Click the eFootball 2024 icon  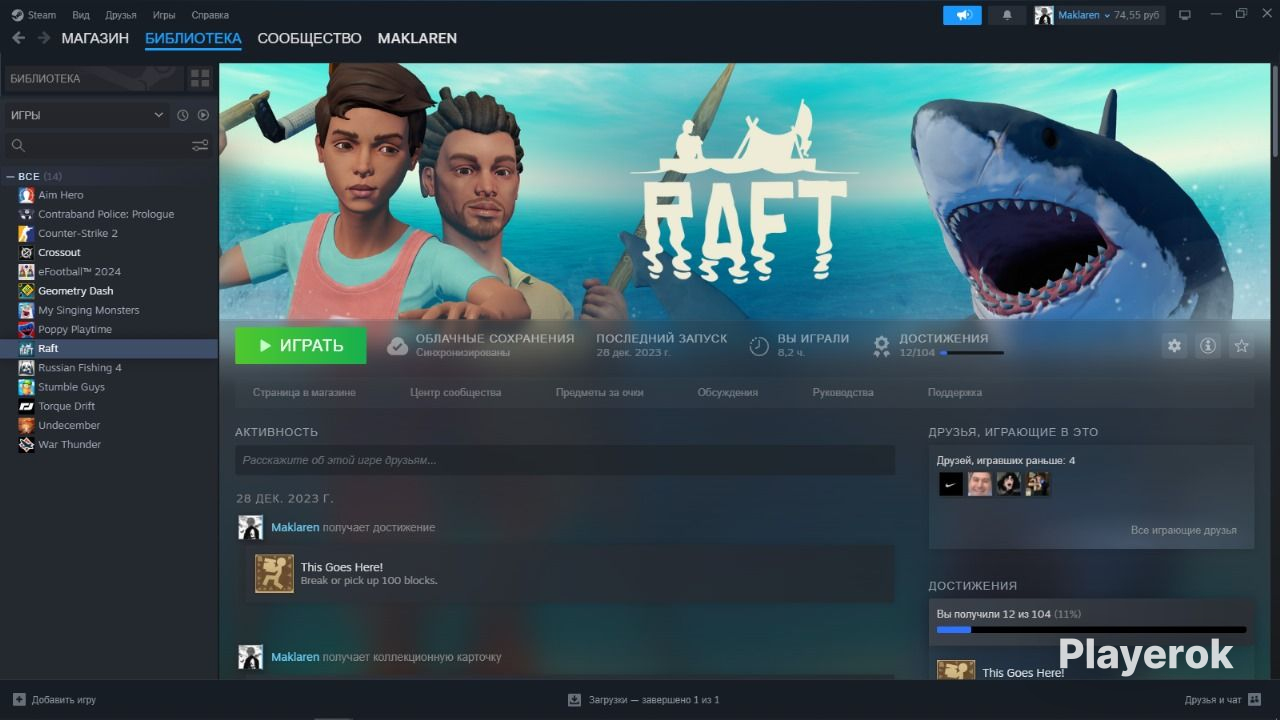click(x=27, y=272)
